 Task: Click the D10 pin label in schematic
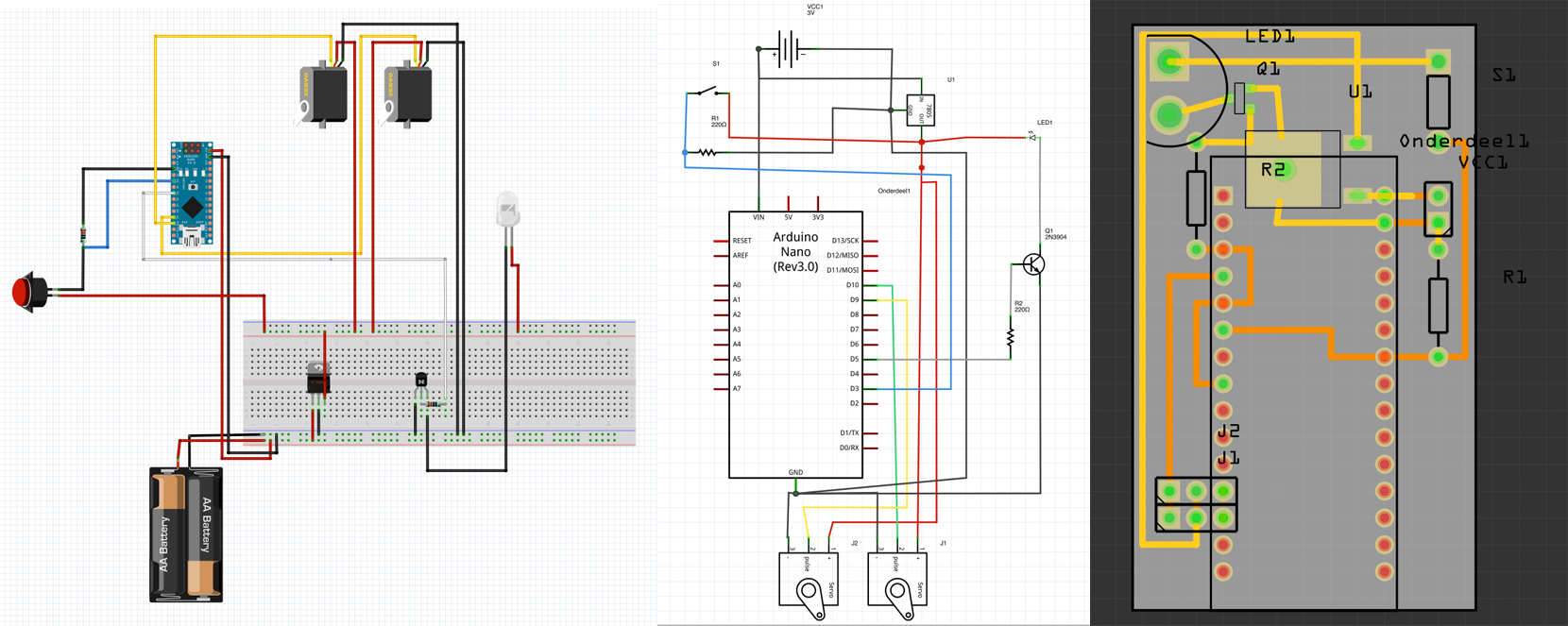pos(852,284)
